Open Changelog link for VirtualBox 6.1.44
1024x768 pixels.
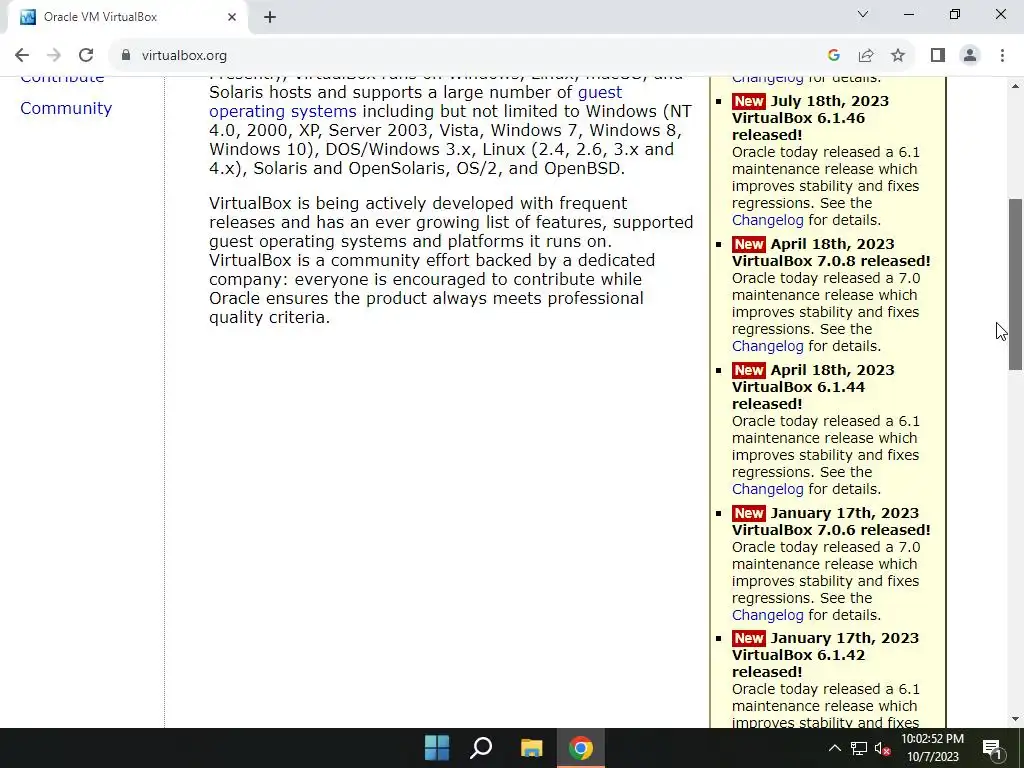pyautogui.click(x=767, y=489)
